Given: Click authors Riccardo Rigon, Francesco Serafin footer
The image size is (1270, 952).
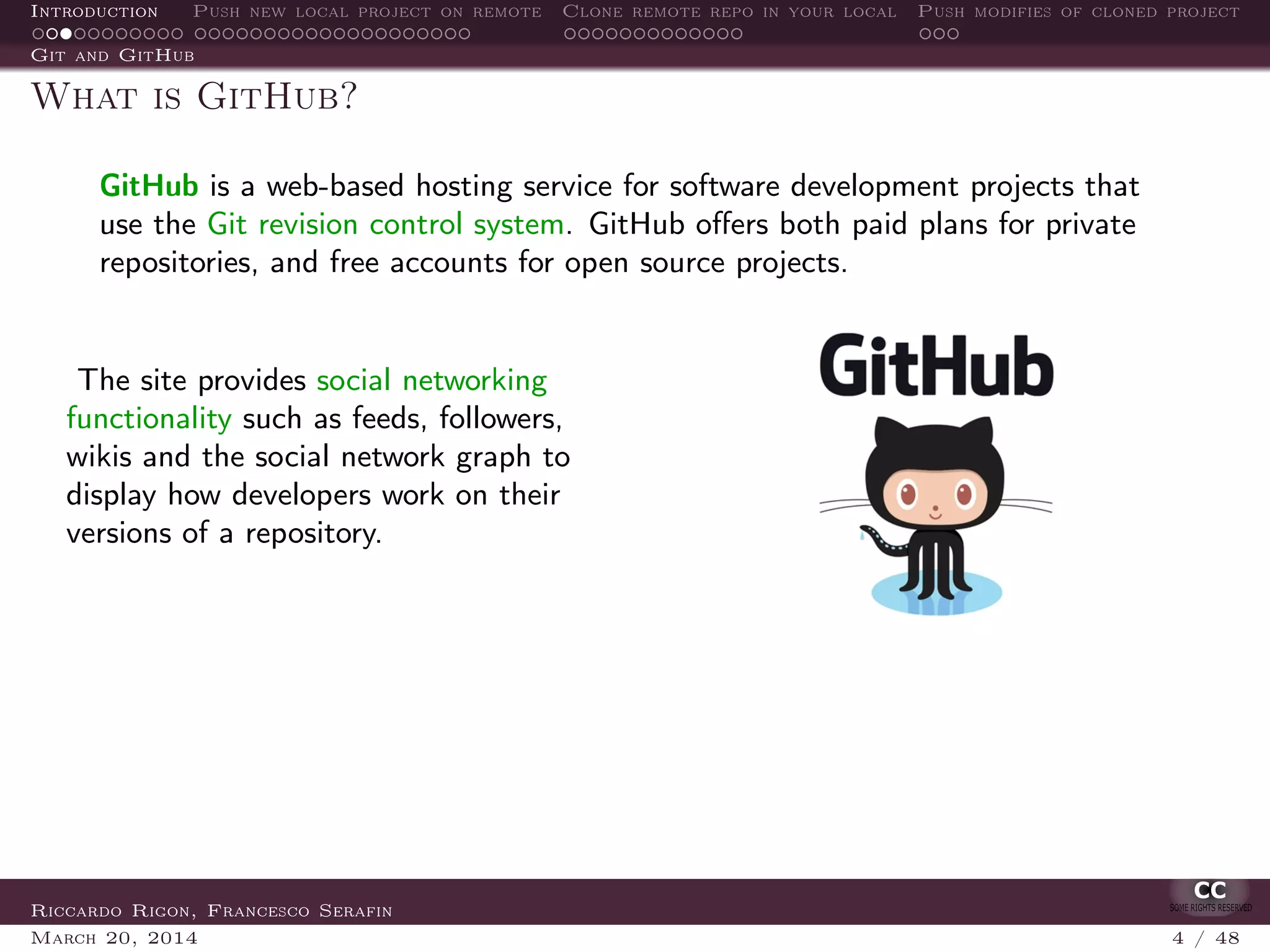Looking at the screenshot, I should tap(211, 910).
